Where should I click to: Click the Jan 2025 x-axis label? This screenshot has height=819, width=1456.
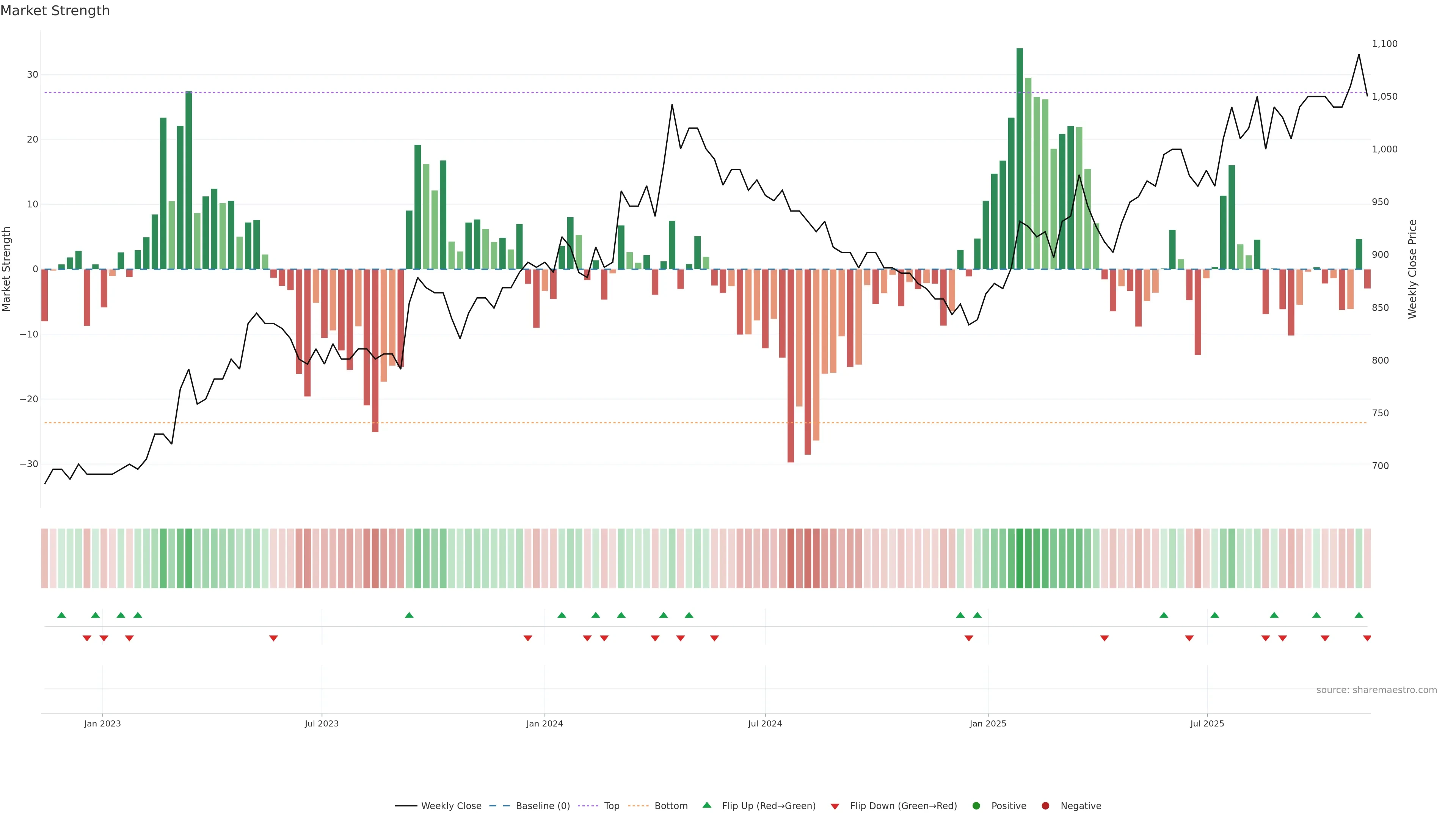tap(987, 723)
